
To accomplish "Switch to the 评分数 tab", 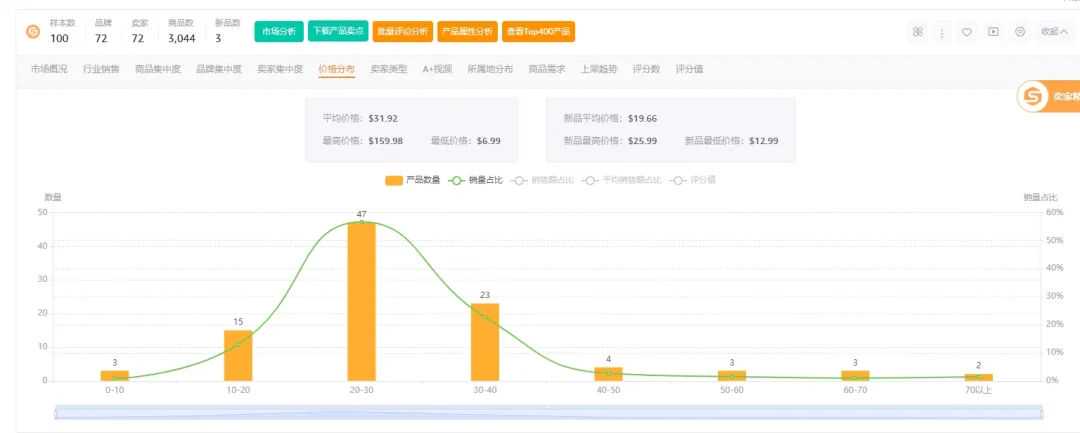I will [x=646, y=69].
